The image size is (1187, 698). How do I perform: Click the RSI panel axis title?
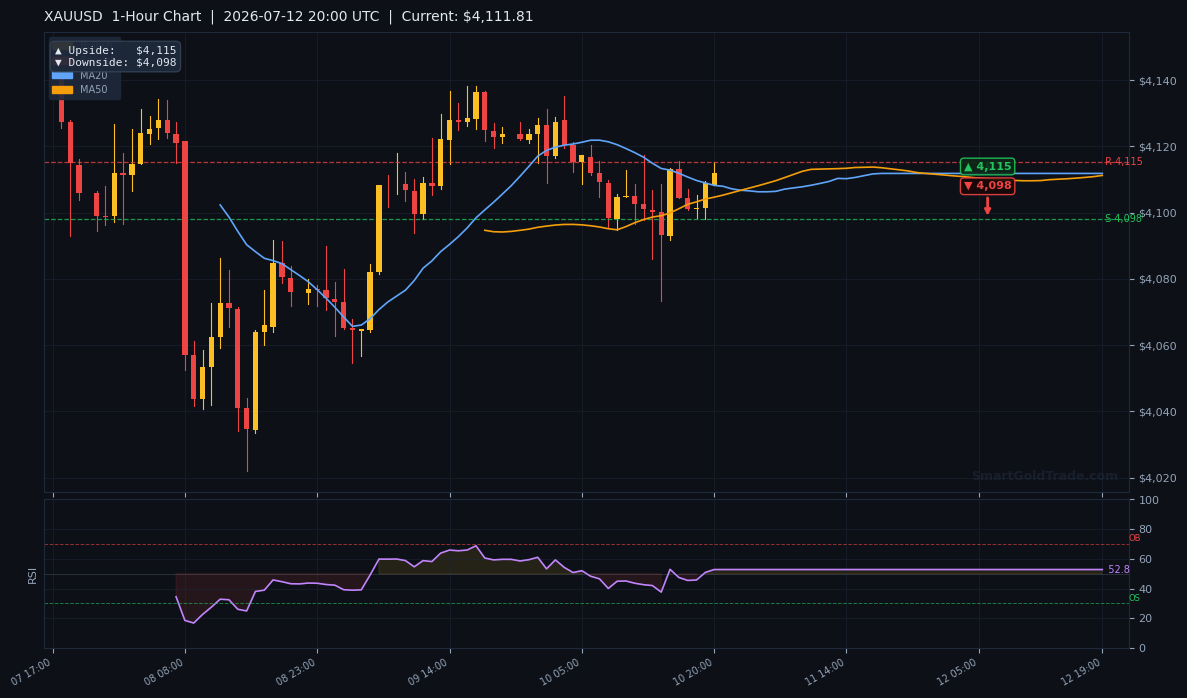point(33,575)
